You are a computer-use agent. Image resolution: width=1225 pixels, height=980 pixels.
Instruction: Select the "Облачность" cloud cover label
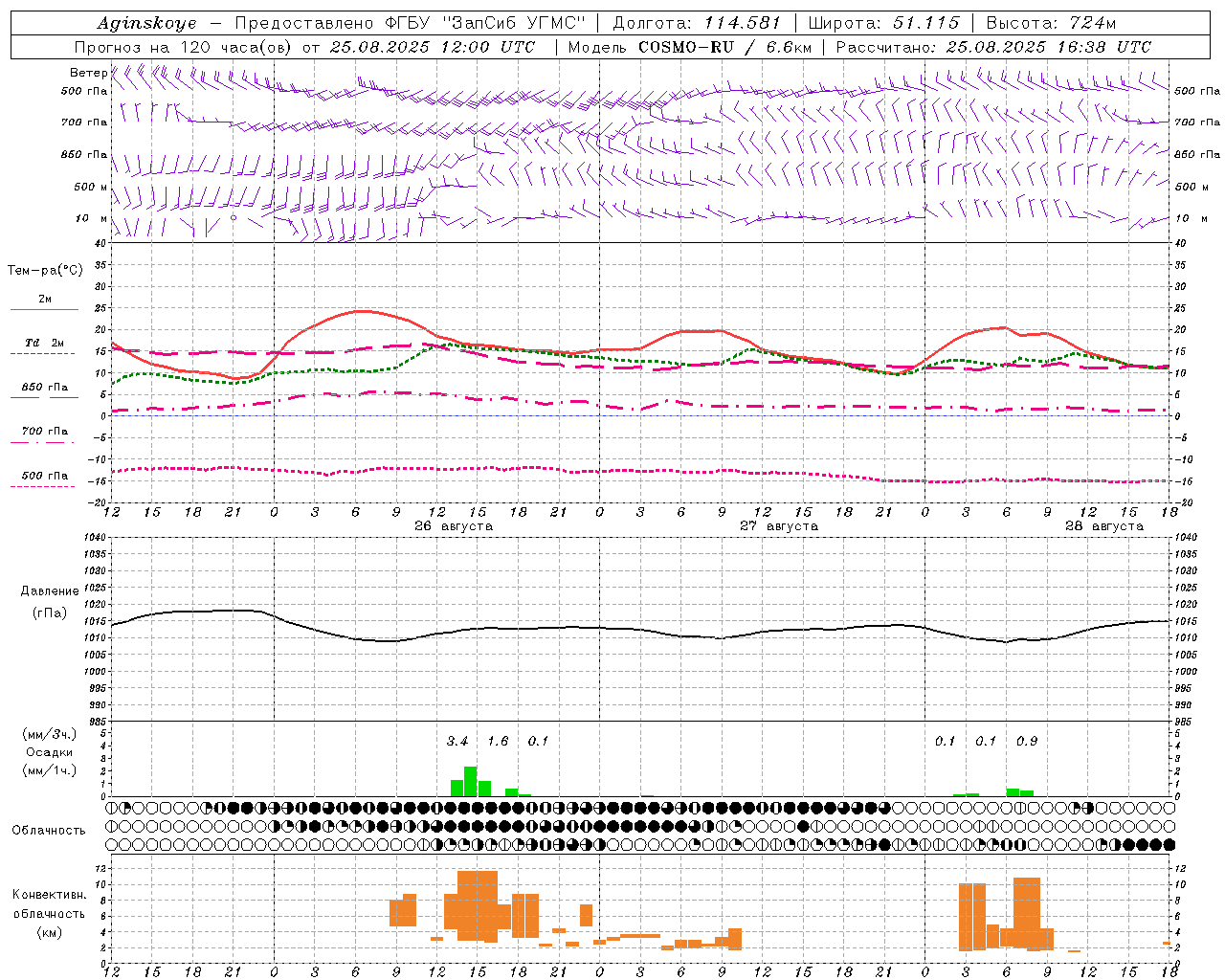pyautogui.click(x=49, y=831)
